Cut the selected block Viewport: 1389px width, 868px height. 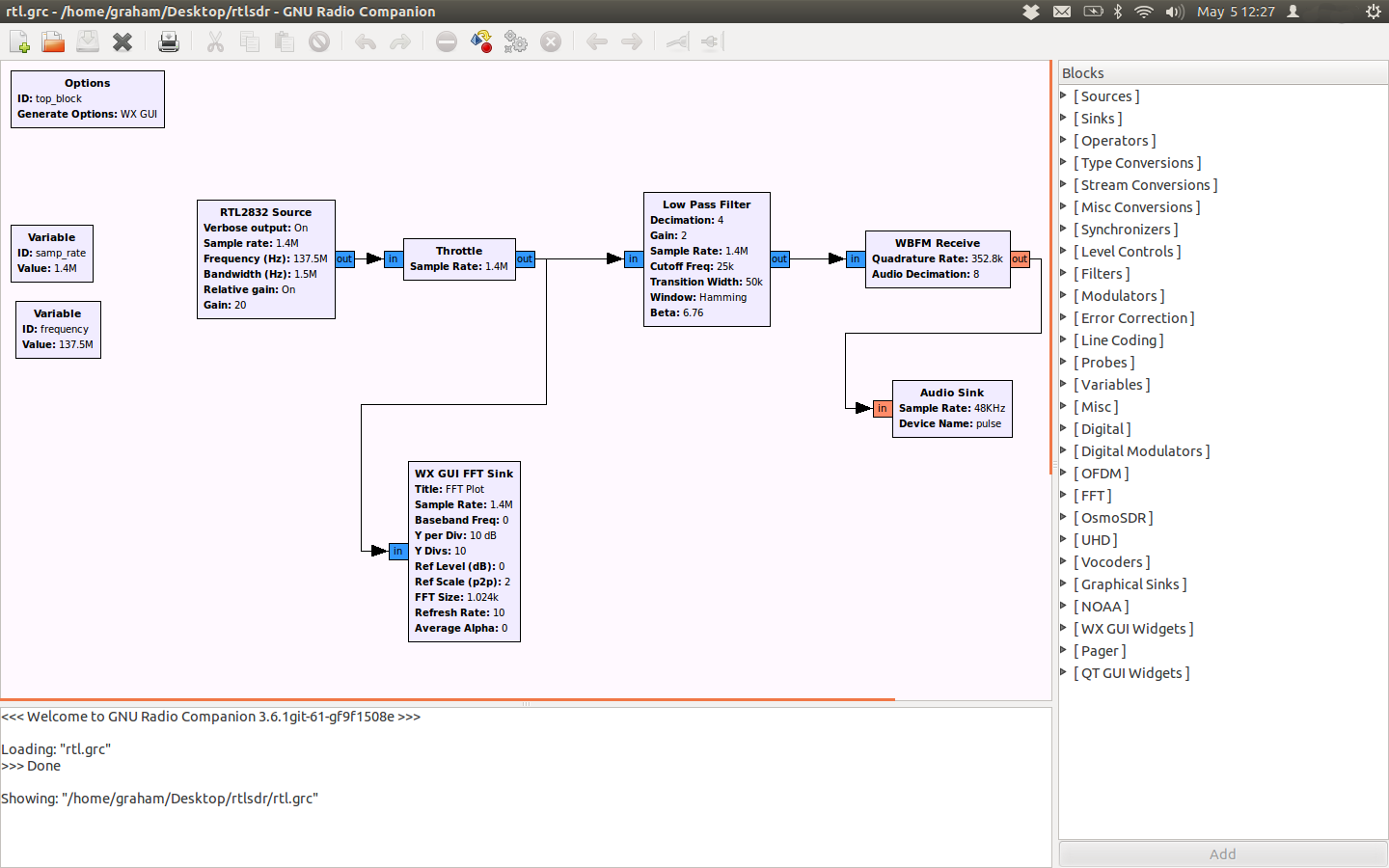point(215,41)
